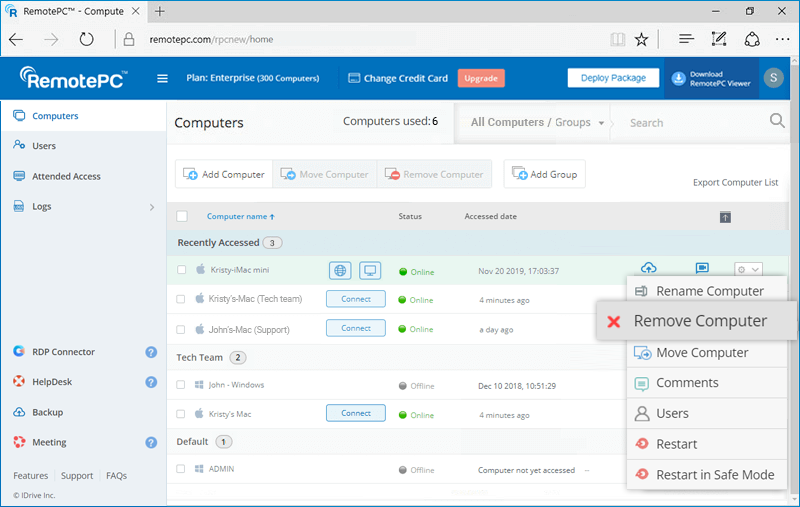
Task: Select Move Computer from context menu
Action: point(707,352)
